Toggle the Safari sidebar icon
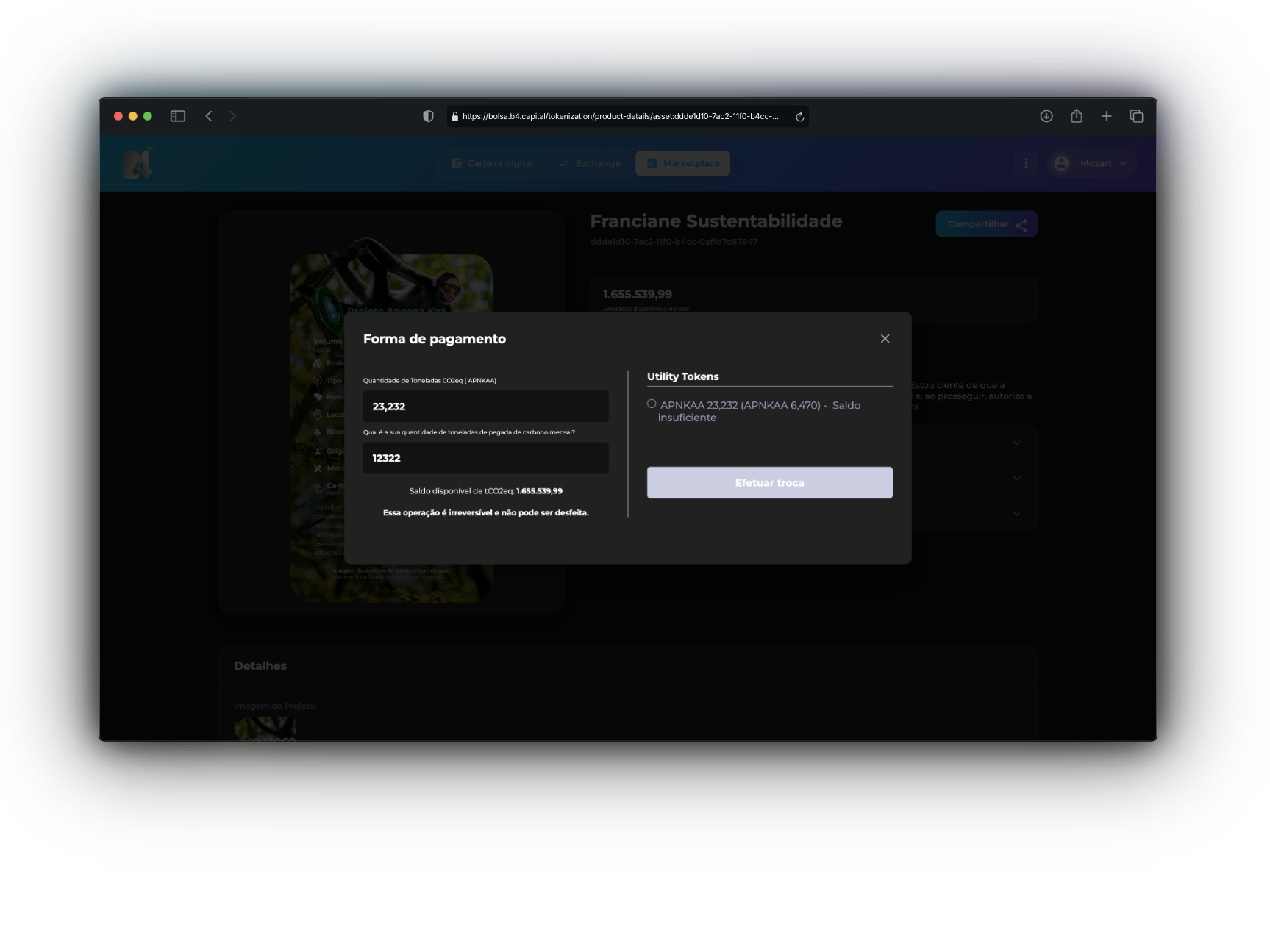Image resolution: width=1270 pixels, height=952 pixels. tap(178, 116)
